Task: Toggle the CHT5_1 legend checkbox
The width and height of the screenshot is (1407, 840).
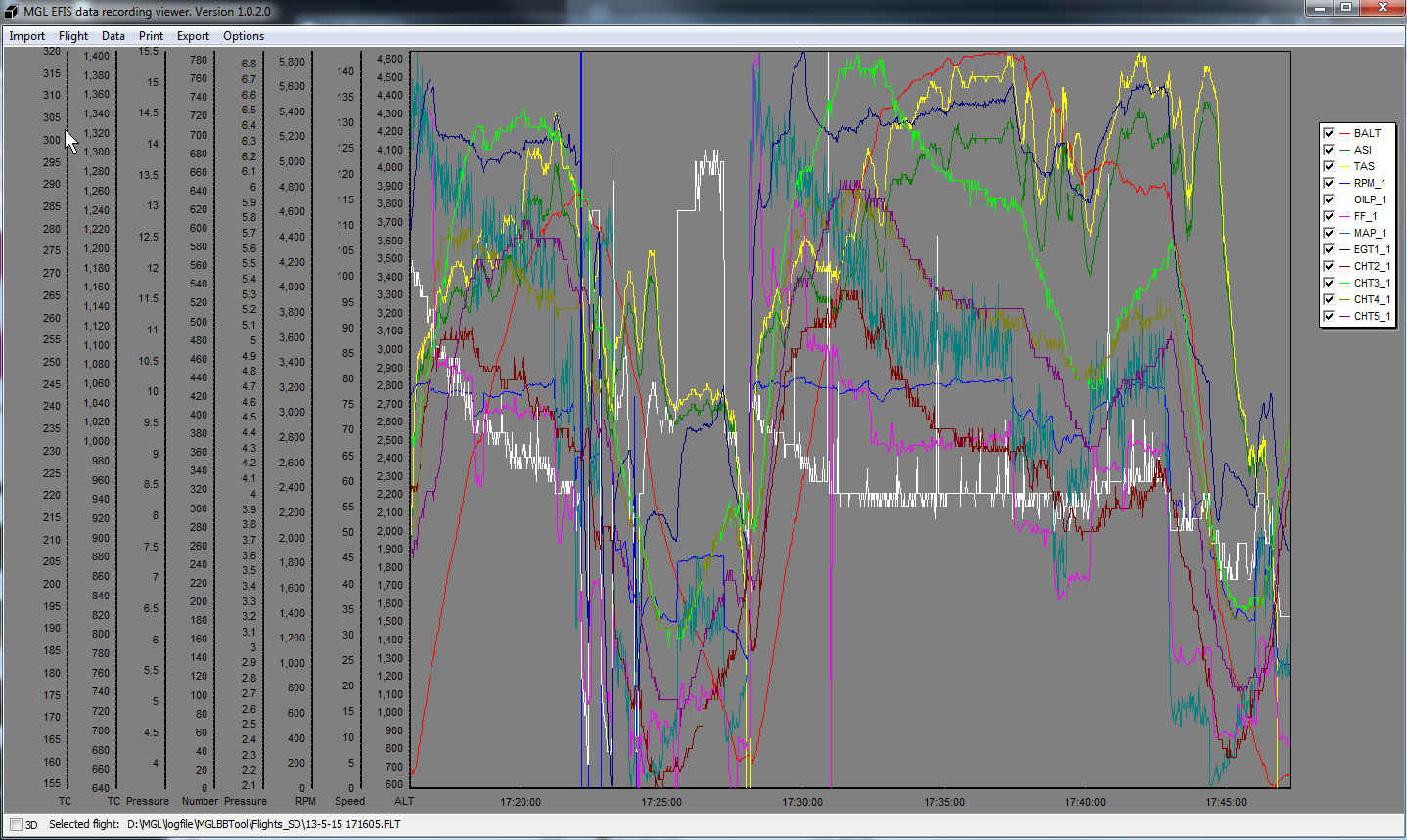Action: coord(1329,316)
